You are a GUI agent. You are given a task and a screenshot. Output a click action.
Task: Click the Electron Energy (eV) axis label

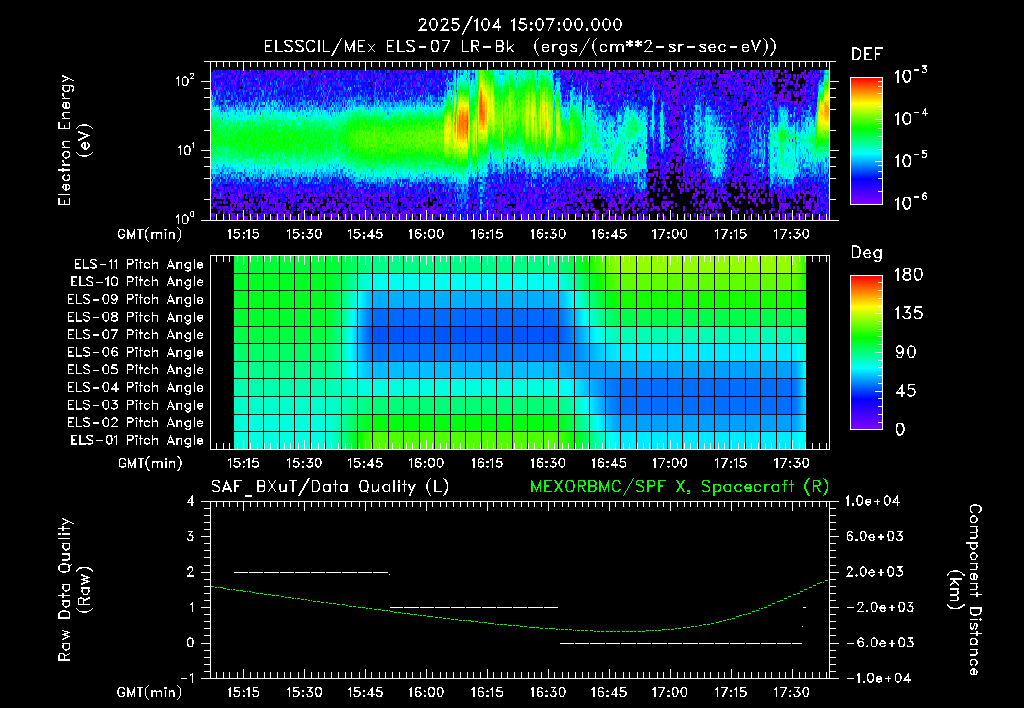click(74, 140)
